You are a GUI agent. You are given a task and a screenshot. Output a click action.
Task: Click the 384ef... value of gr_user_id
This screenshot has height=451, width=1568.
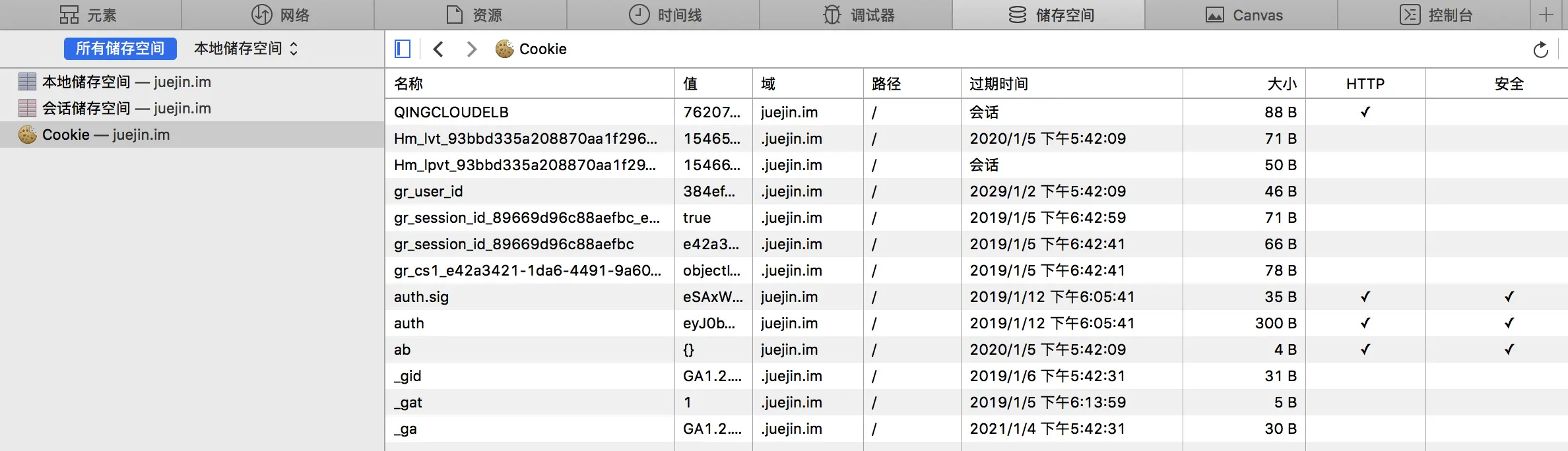point(709,191)
